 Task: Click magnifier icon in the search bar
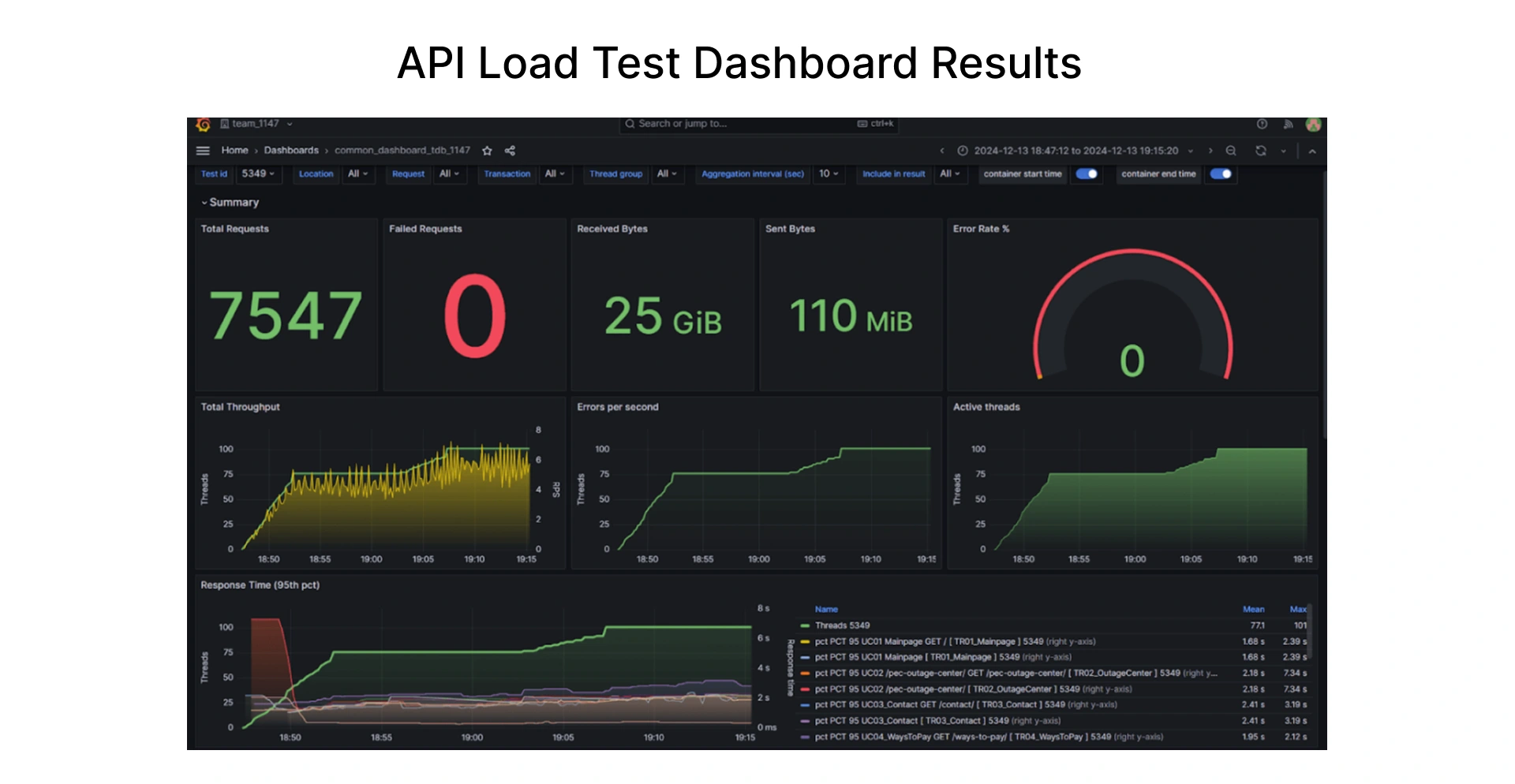[630, 124]
